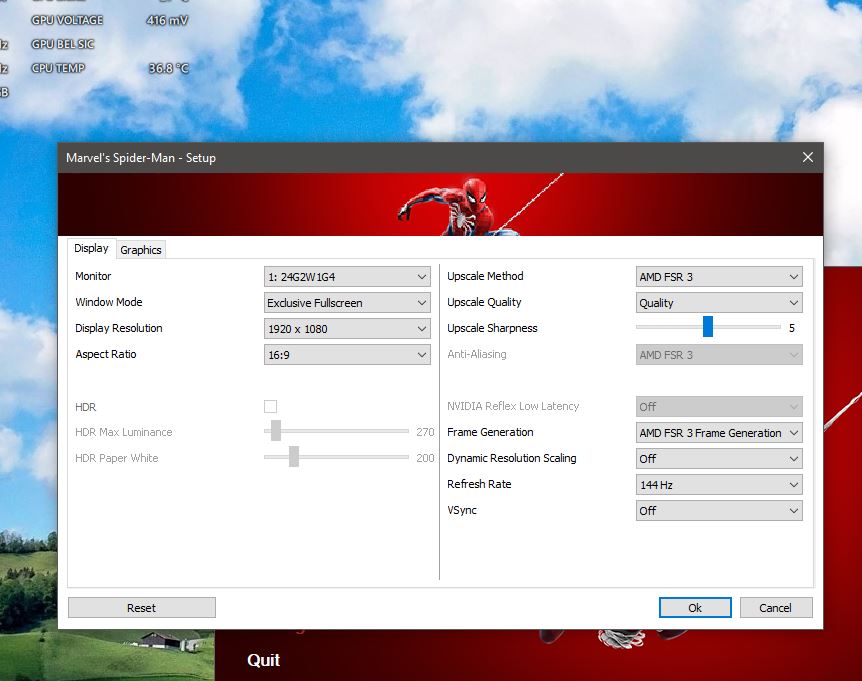This screenshot has height=681, width=862.
Task: Expand the Upscale Method dropdown
Action: [x=719, y=276]
